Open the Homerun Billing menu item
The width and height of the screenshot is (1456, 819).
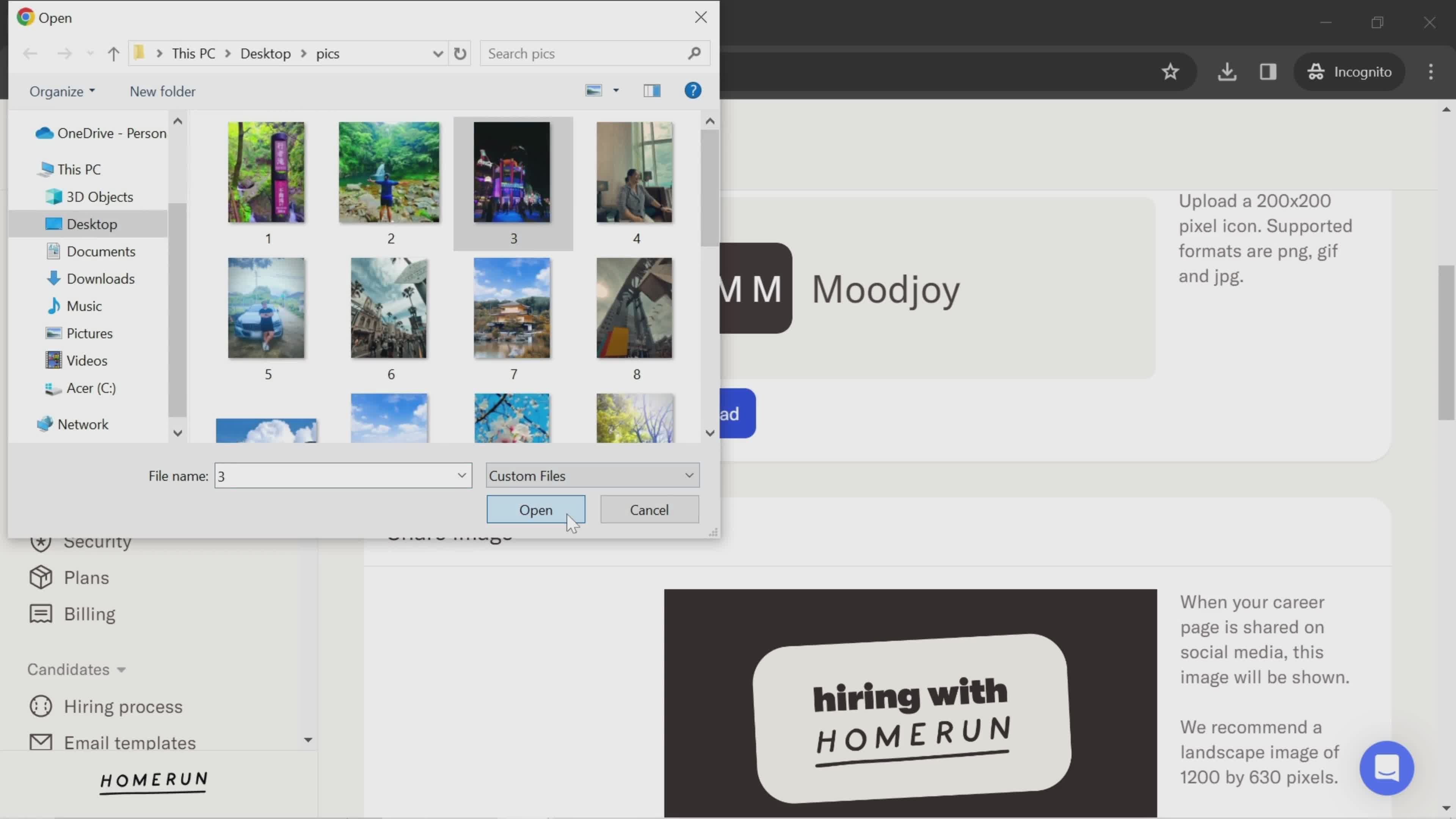[x=89, y=614]
